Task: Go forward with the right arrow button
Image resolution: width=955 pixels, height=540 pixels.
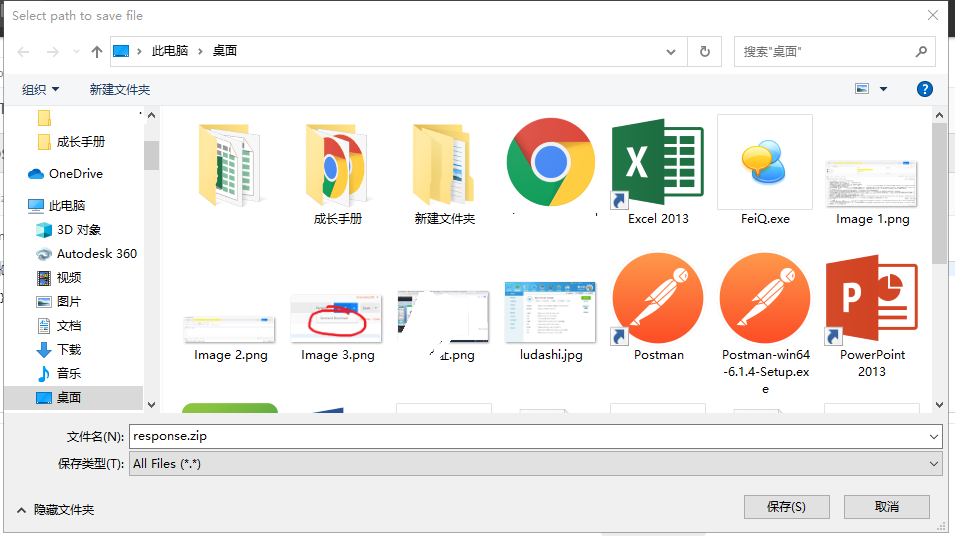Action: 53,52
